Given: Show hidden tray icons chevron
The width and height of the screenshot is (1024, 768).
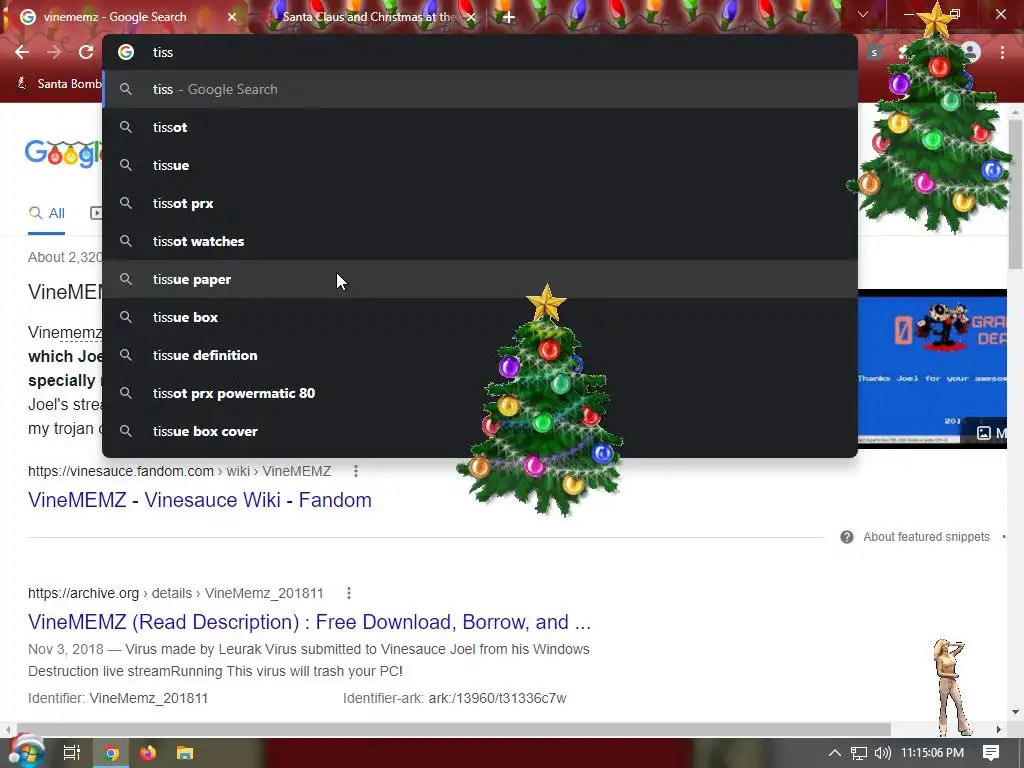Looking at the screenshot, I should tap(835, 753).
